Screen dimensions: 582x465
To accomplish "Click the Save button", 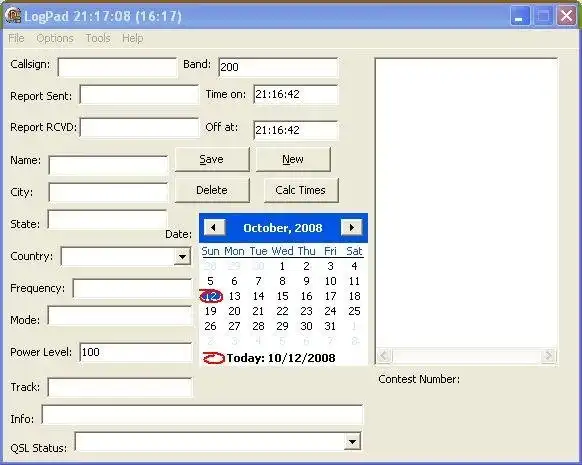I will [x=212, y=159].
